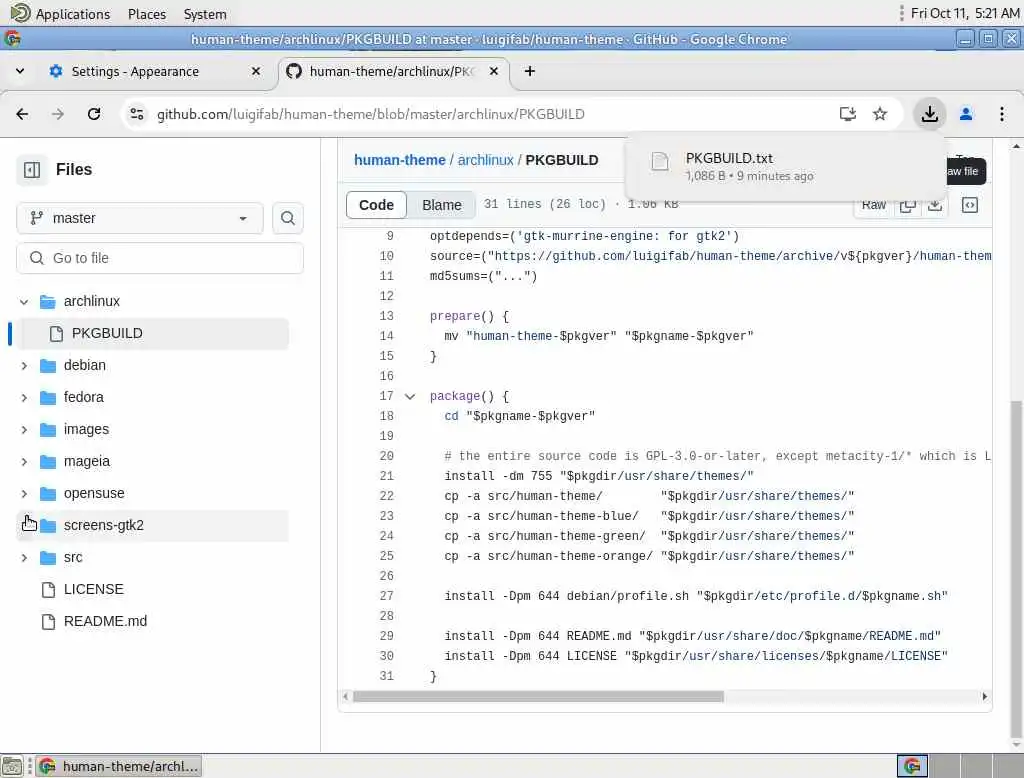The width and height of the screenshot is (1024, 778).
Task: Open the opensuse folder
Action: [x=93, y=494]
